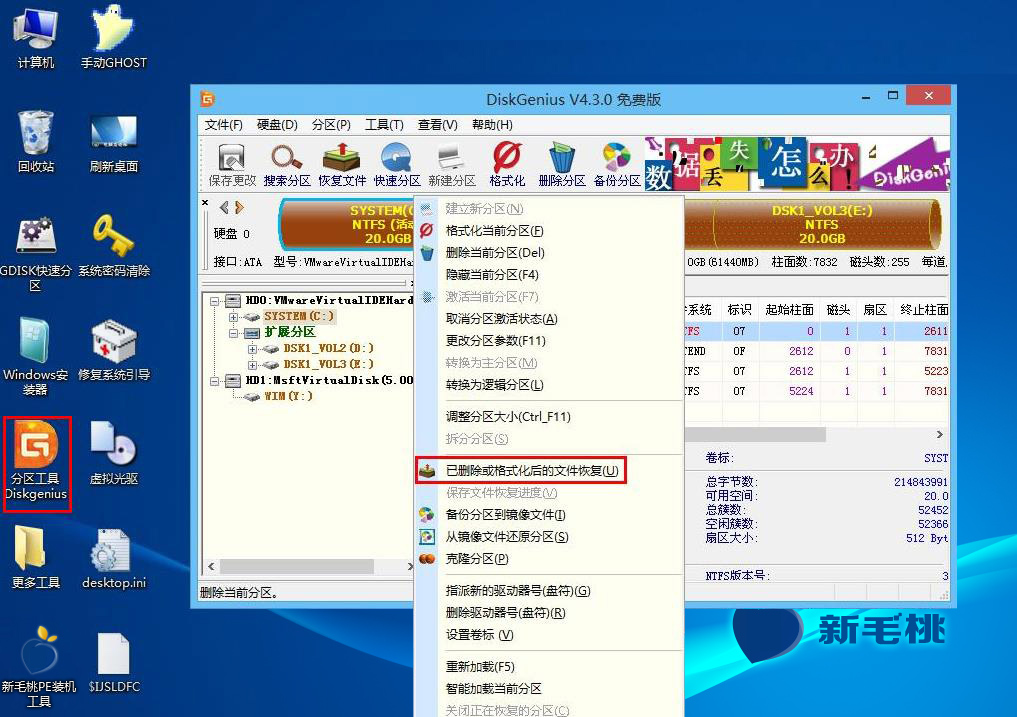Go to the next disk with arrow
1017x717 pixels.
click(x=240, y=208)
